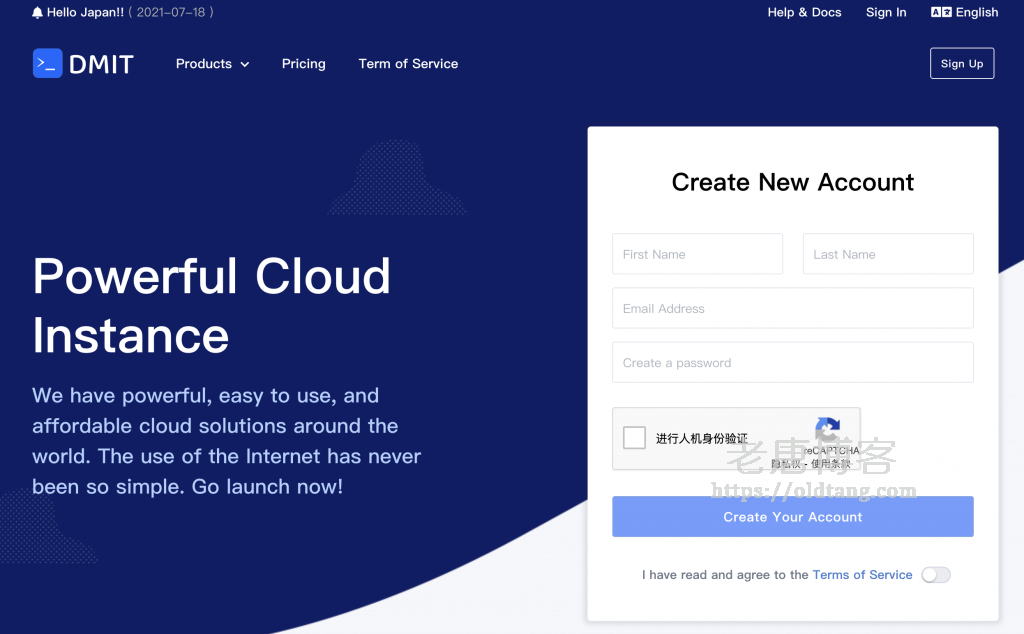Screen dimensions: 1024x634
Task: Open the Terms of Service link
Action: pos(862,574)
